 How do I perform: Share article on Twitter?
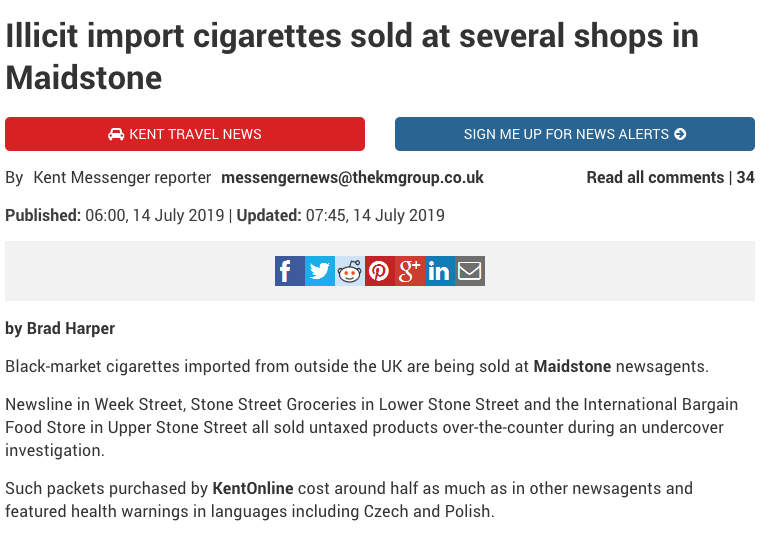point(320,271)
